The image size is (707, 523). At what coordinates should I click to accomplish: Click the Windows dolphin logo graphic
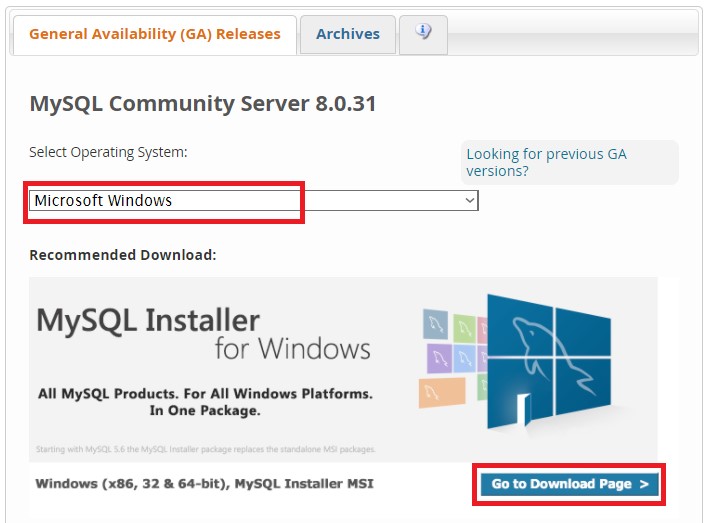coord(548,361)
